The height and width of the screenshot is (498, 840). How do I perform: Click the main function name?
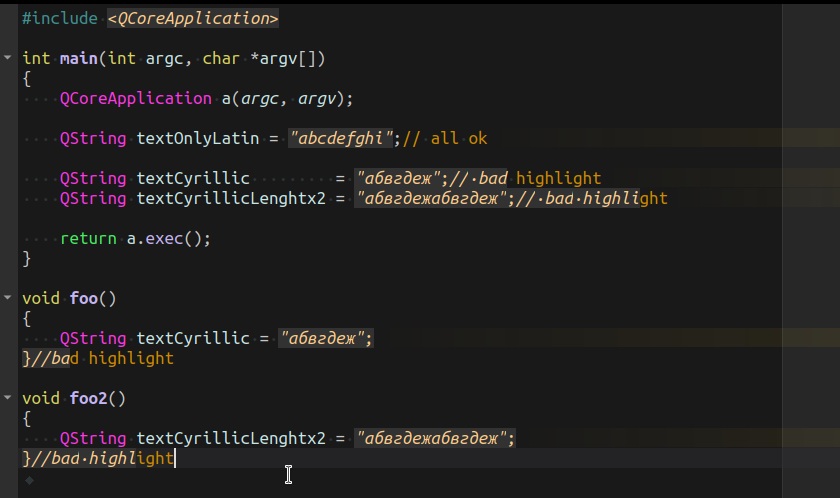click(x=78, y=58)
